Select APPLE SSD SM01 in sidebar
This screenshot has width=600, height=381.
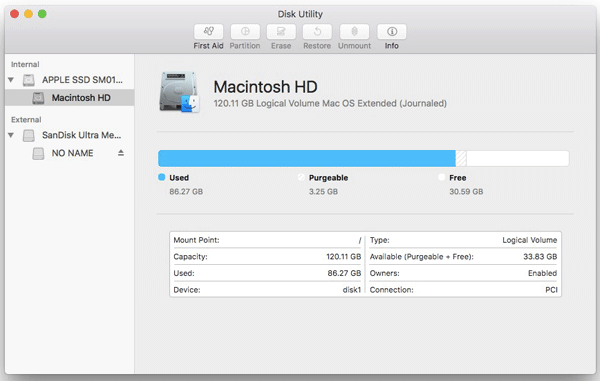82,80
